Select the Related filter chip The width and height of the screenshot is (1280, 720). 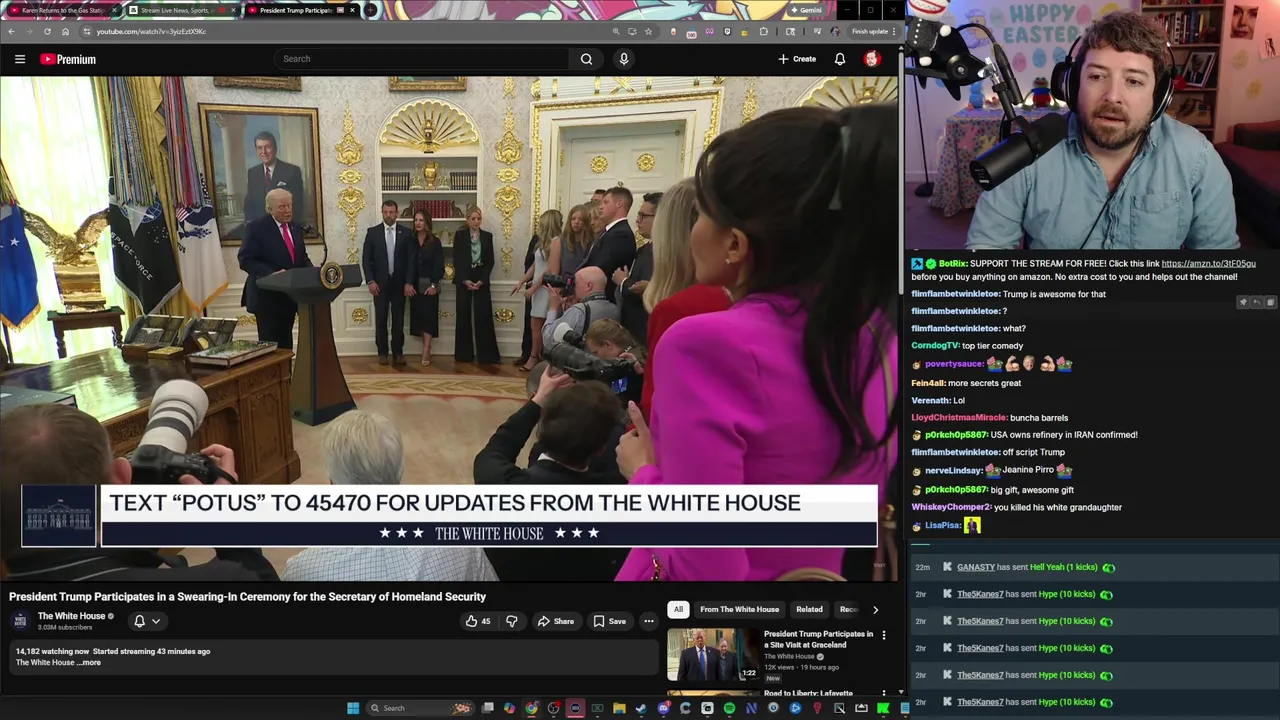click(x=809, y=609)
